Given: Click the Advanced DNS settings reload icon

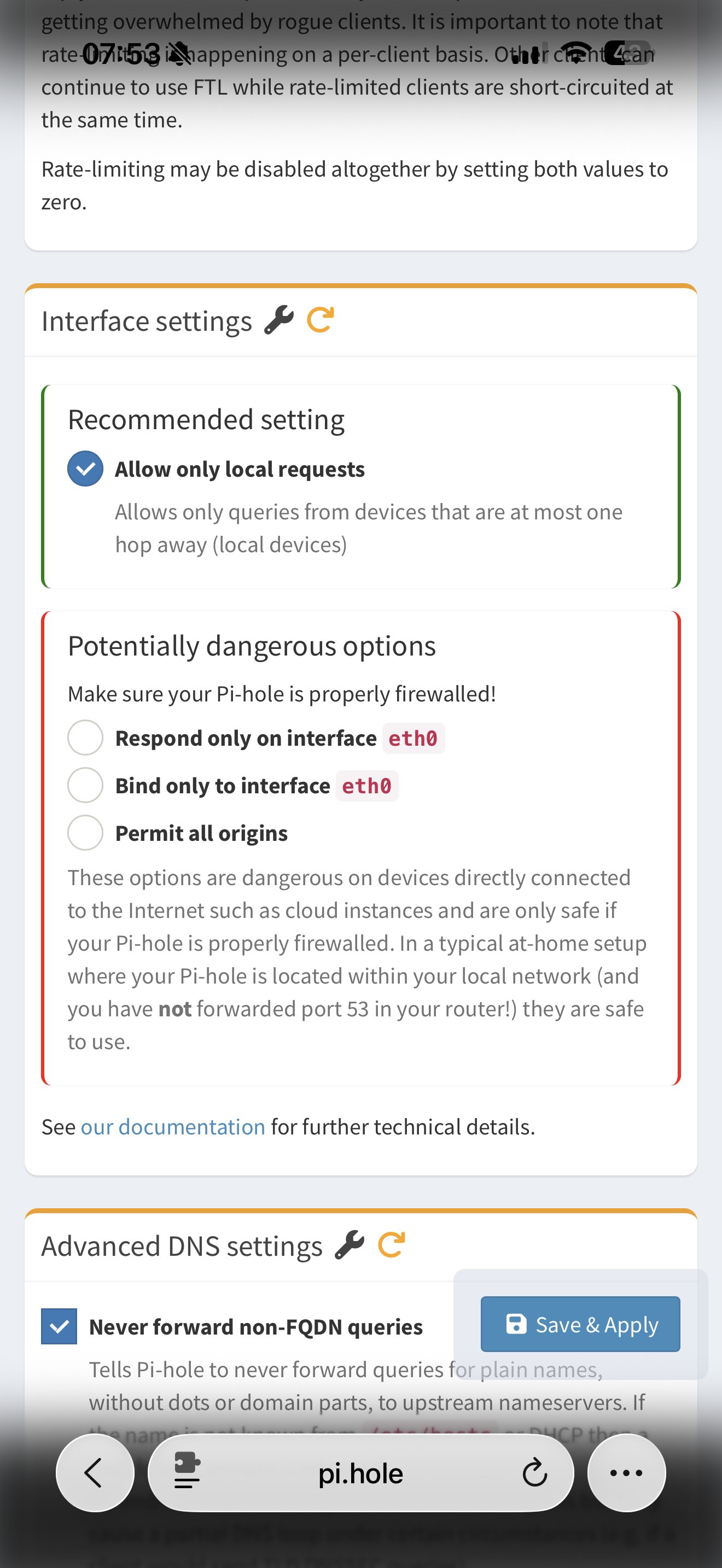Looking at the screenshot, I should (391, 1245).
